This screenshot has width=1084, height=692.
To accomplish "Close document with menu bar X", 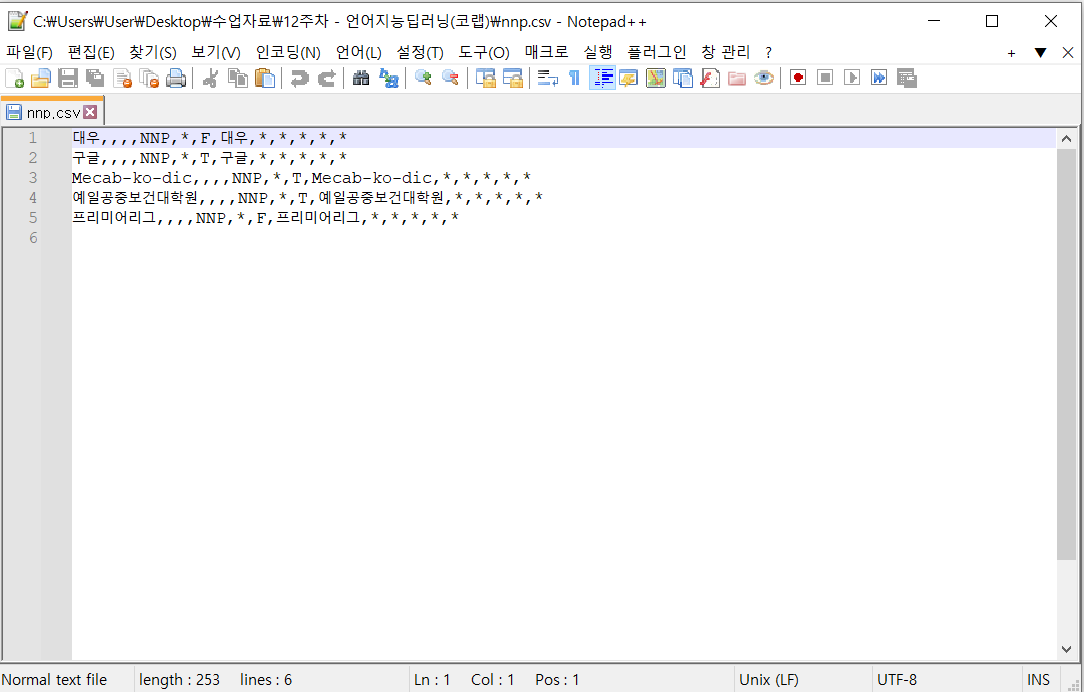I will 1068,53.
